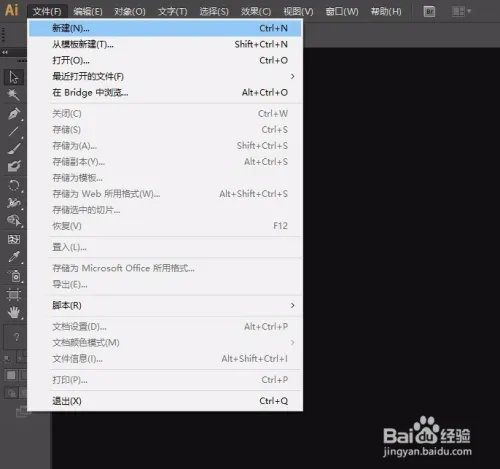Click 关闭(C) menu entry
This screenshot has width=500, height=469.
point(165,114)
